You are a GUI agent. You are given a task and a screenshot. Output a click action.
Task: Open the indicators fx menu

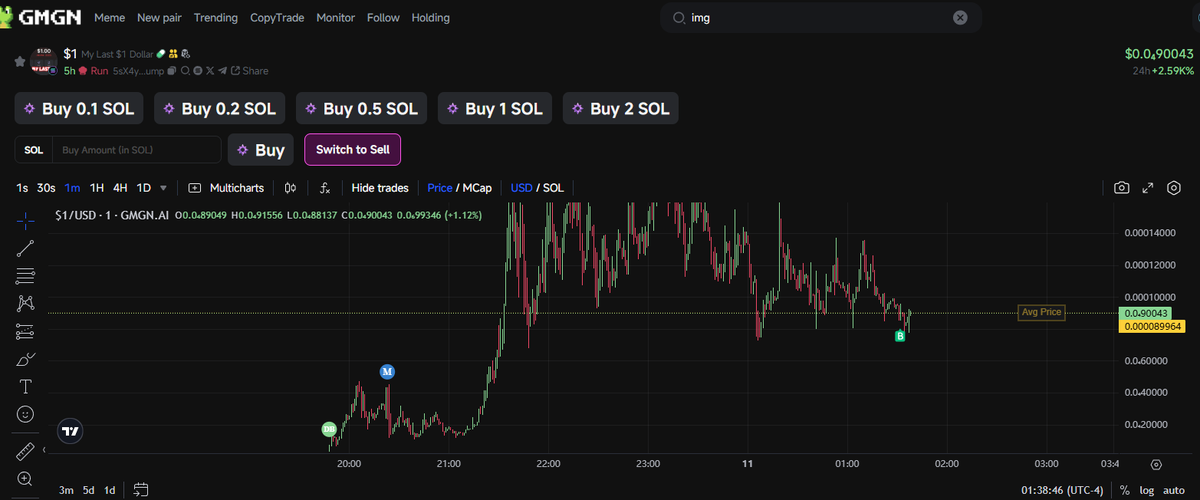pos(325,188)
